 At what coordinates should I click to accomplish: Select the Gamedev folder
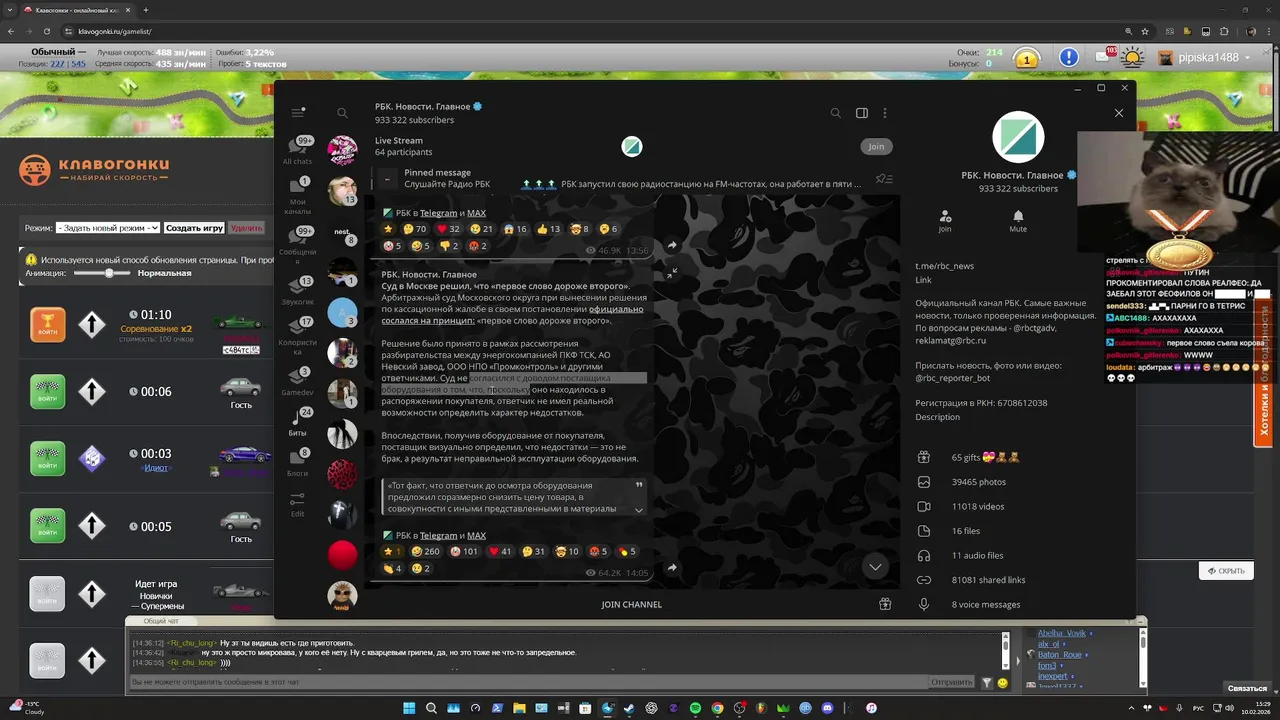(298, 382)
